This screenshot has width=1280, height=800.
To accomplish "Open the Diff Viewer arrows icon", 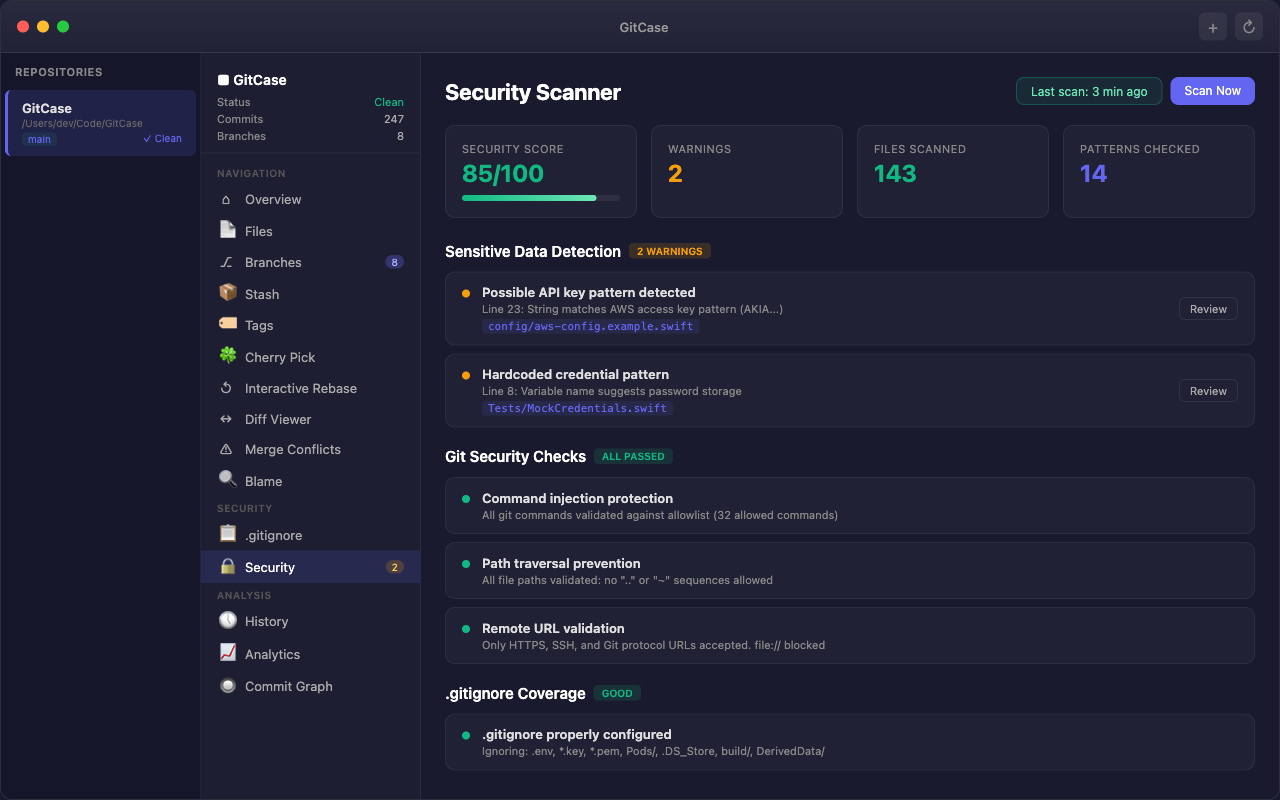I will pos(228,419).
